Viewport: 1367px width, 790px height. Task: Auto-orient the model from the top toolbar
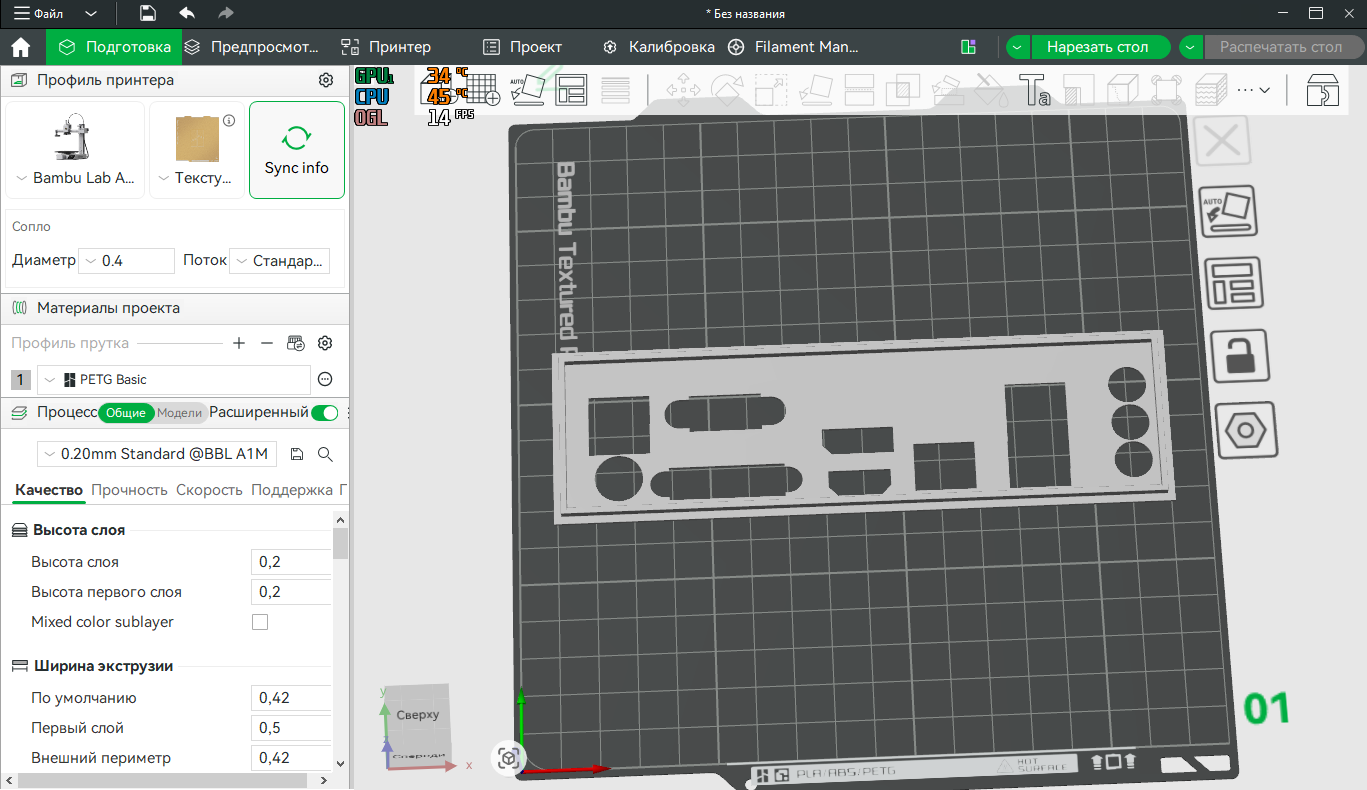528,89
